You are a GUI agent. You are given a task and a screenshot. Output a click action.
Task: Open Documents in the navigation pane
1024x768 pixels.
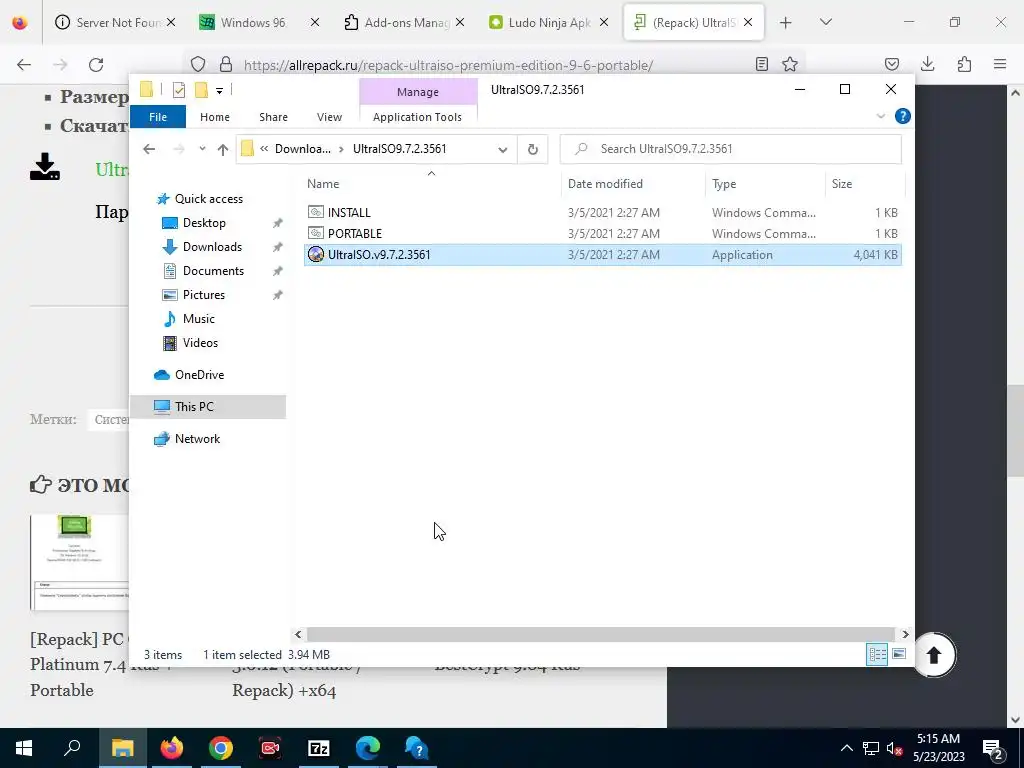213,271
